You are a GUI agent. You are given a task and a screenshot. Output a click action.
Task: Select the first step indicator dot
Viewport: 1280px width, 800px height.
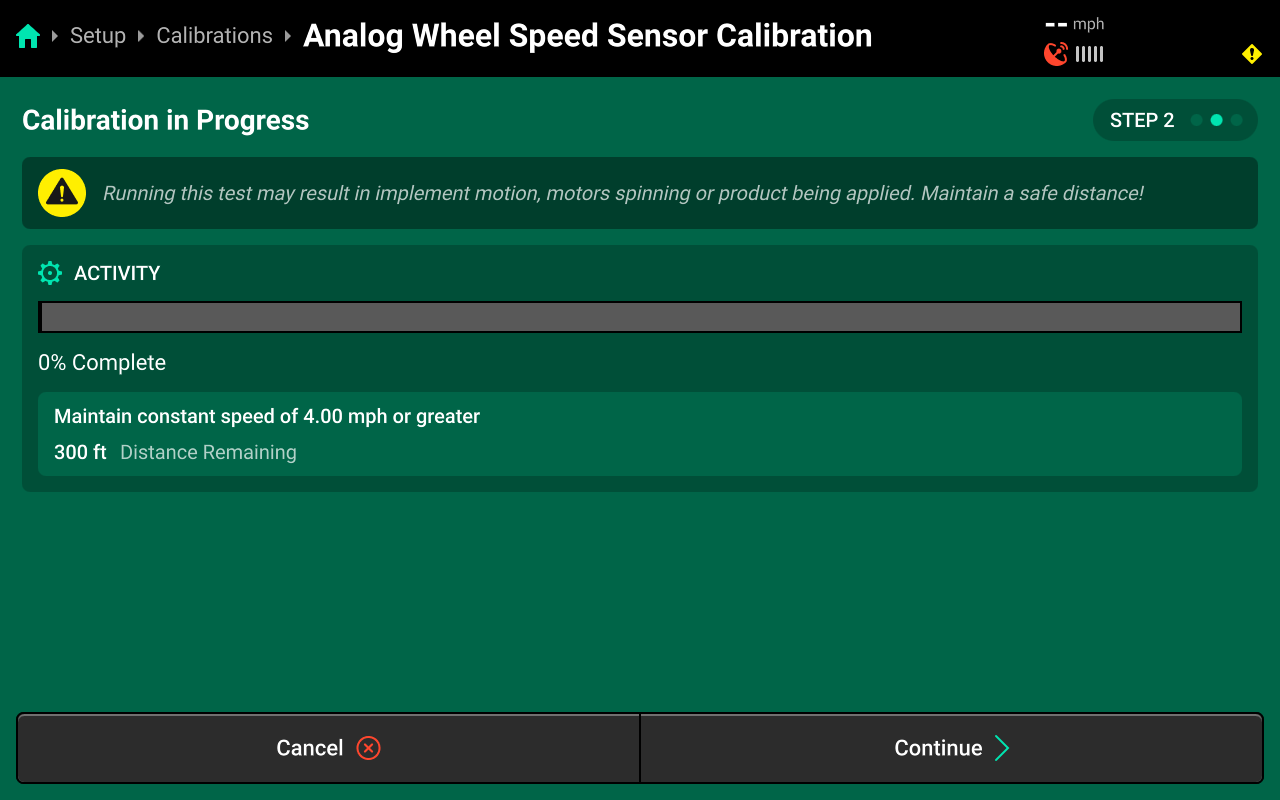pos(1196,120)
